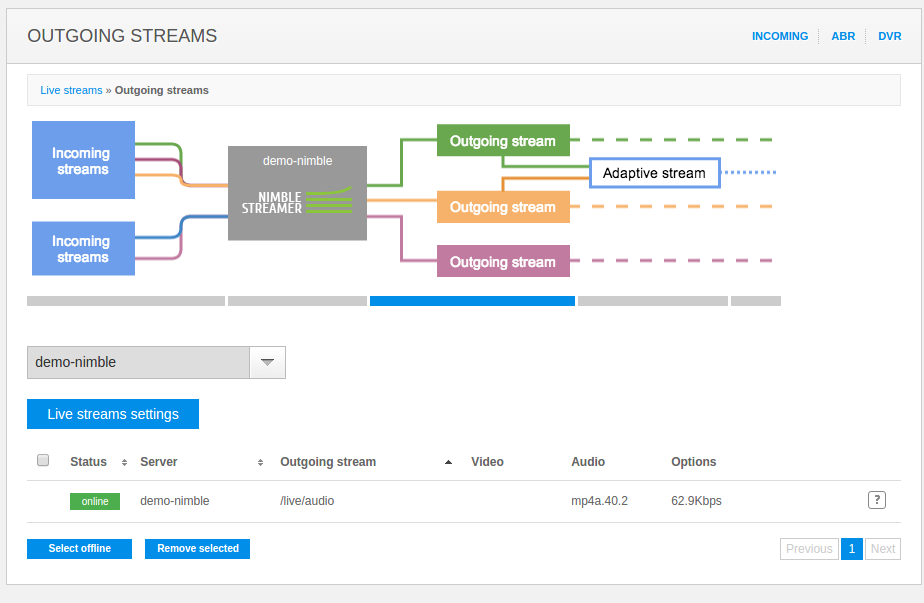
Task: Click the green online status badge
Action: [x=94, y=500]
